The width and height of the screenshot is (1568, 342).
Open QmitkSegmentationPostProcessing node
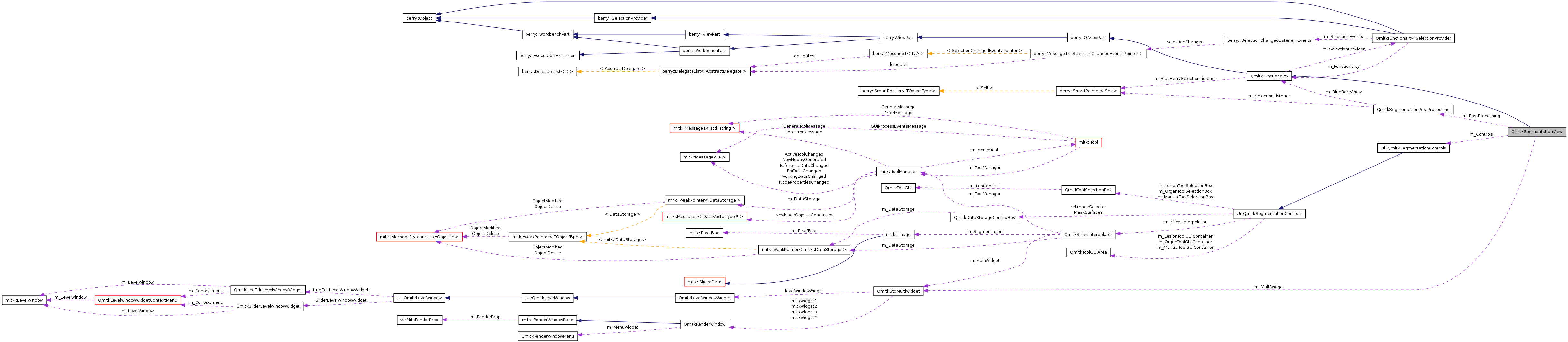[1413, 110]
